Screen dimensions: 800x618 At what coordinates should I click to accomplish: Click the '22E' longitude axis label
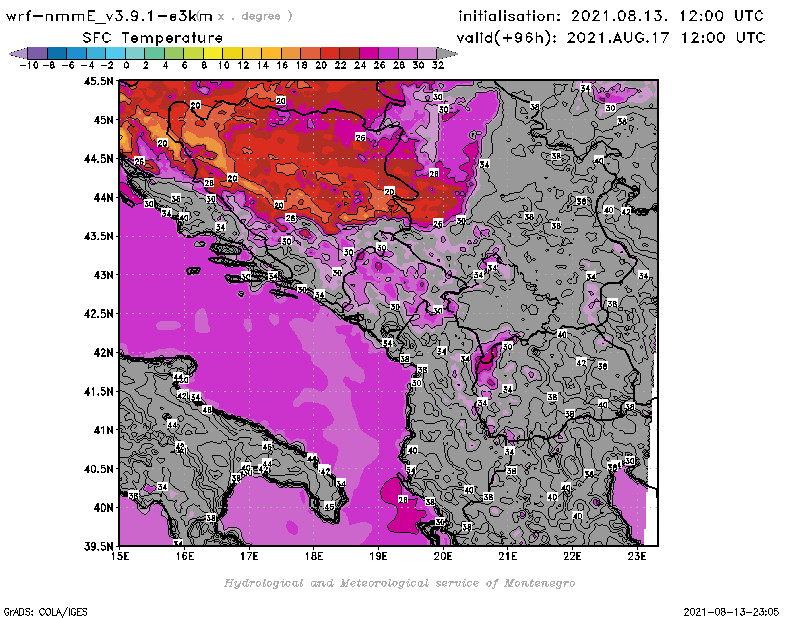[572, 556]
